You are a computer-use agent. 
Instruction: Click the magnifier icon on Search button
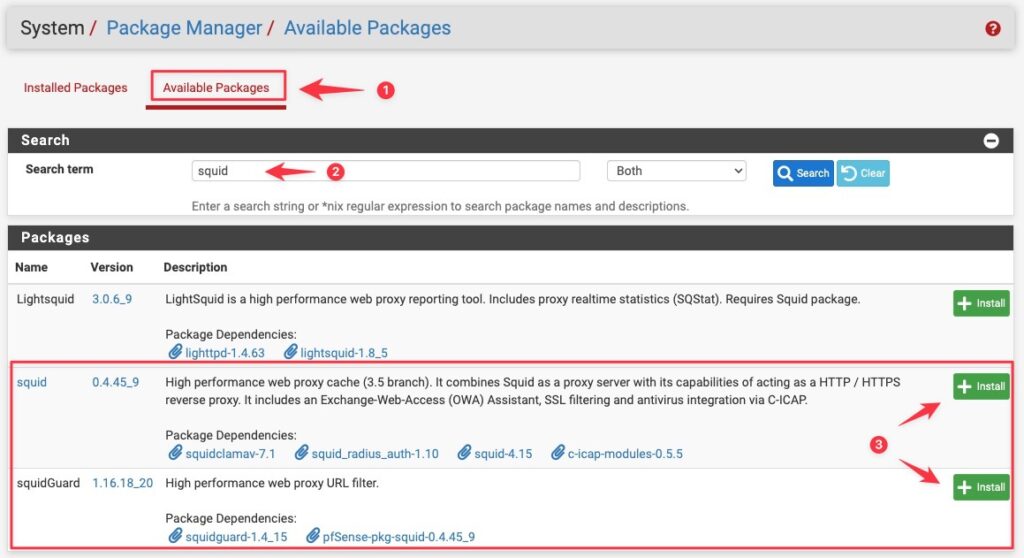tap(785, 173)
